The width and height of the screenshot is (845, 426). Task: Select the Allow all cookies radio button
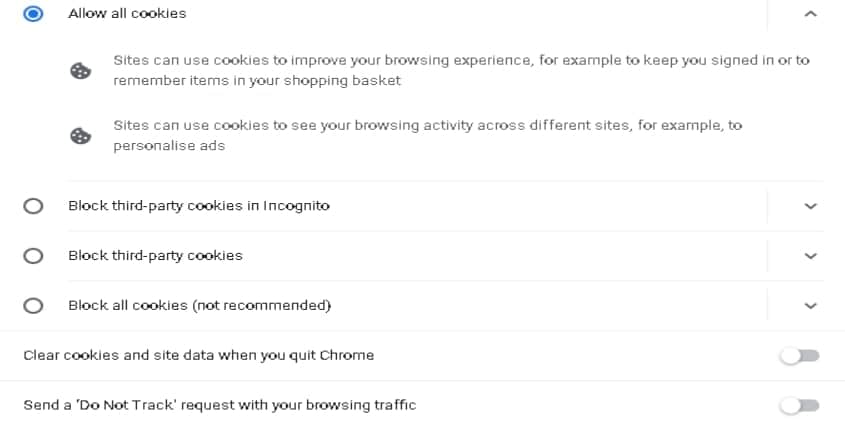[33, 13]
